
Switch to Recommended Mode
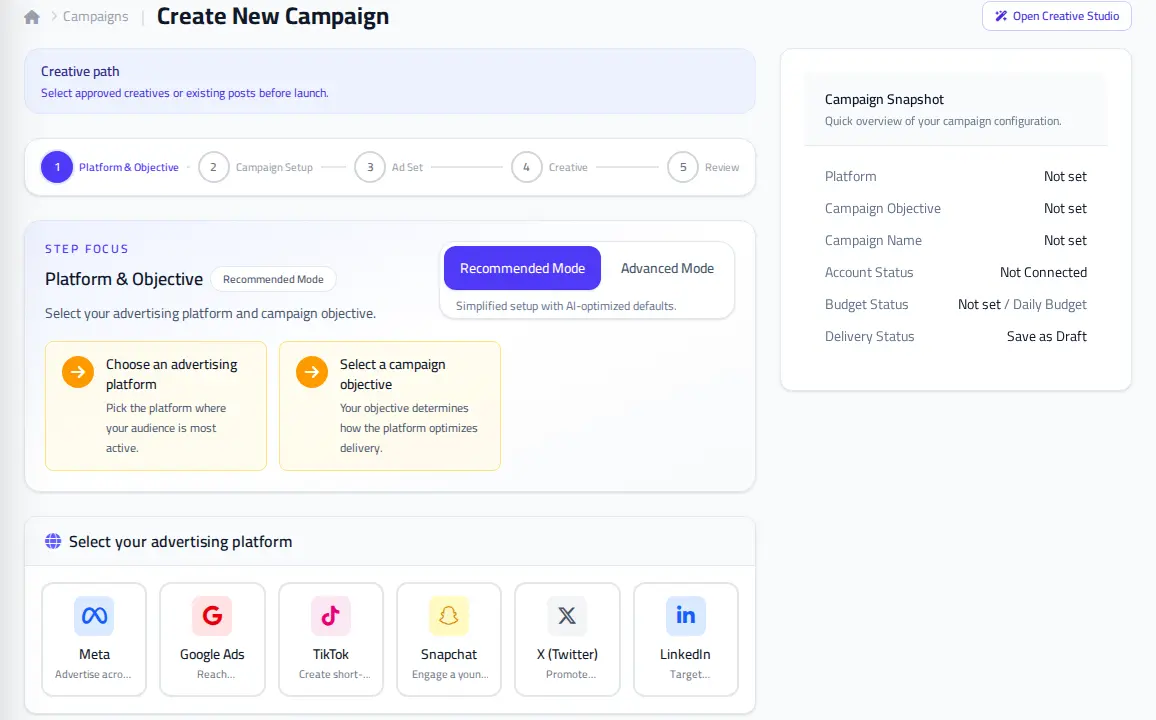point(522,268)
